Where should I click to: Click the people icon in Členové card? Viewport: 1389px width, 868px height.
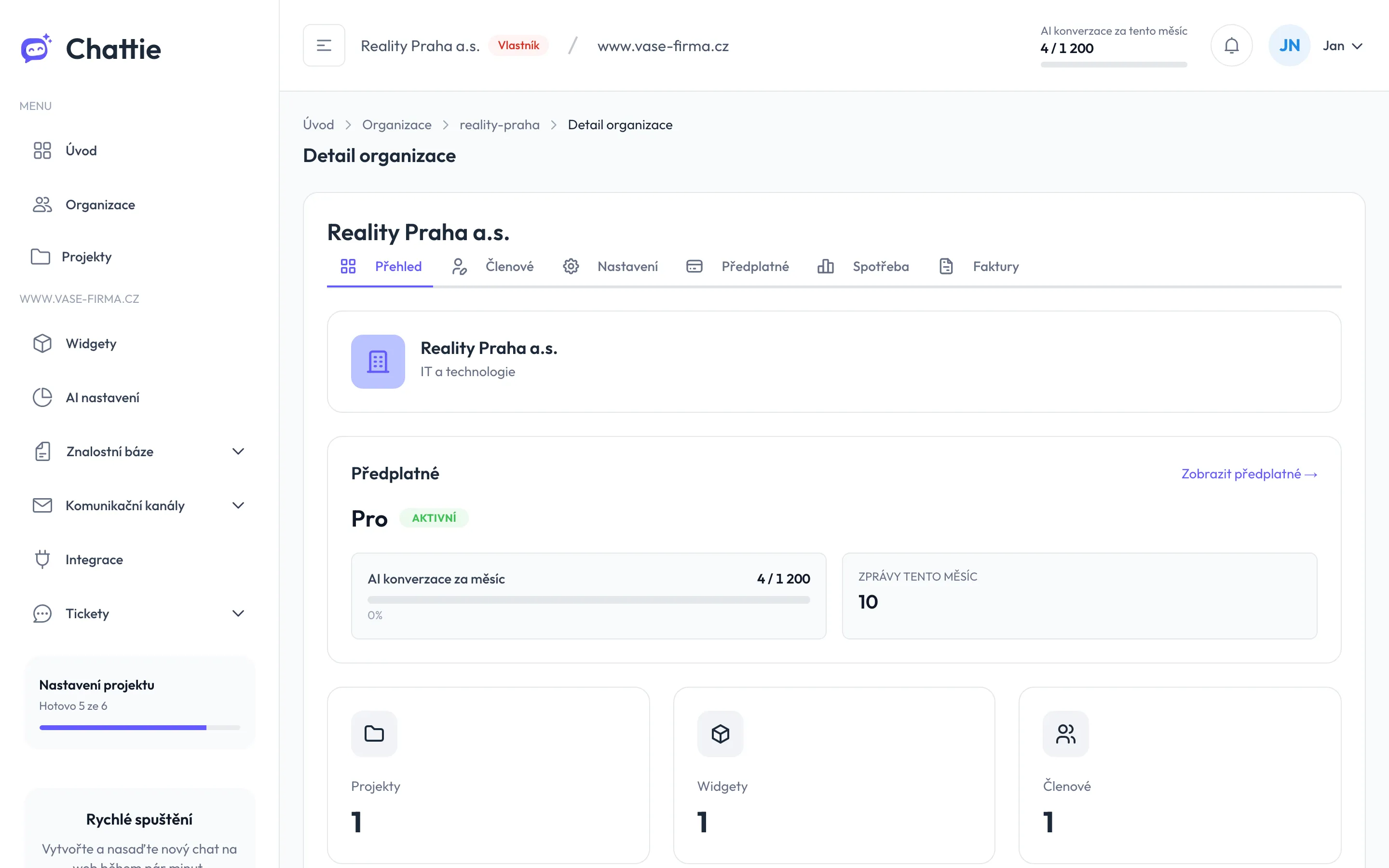point(1066,733)
